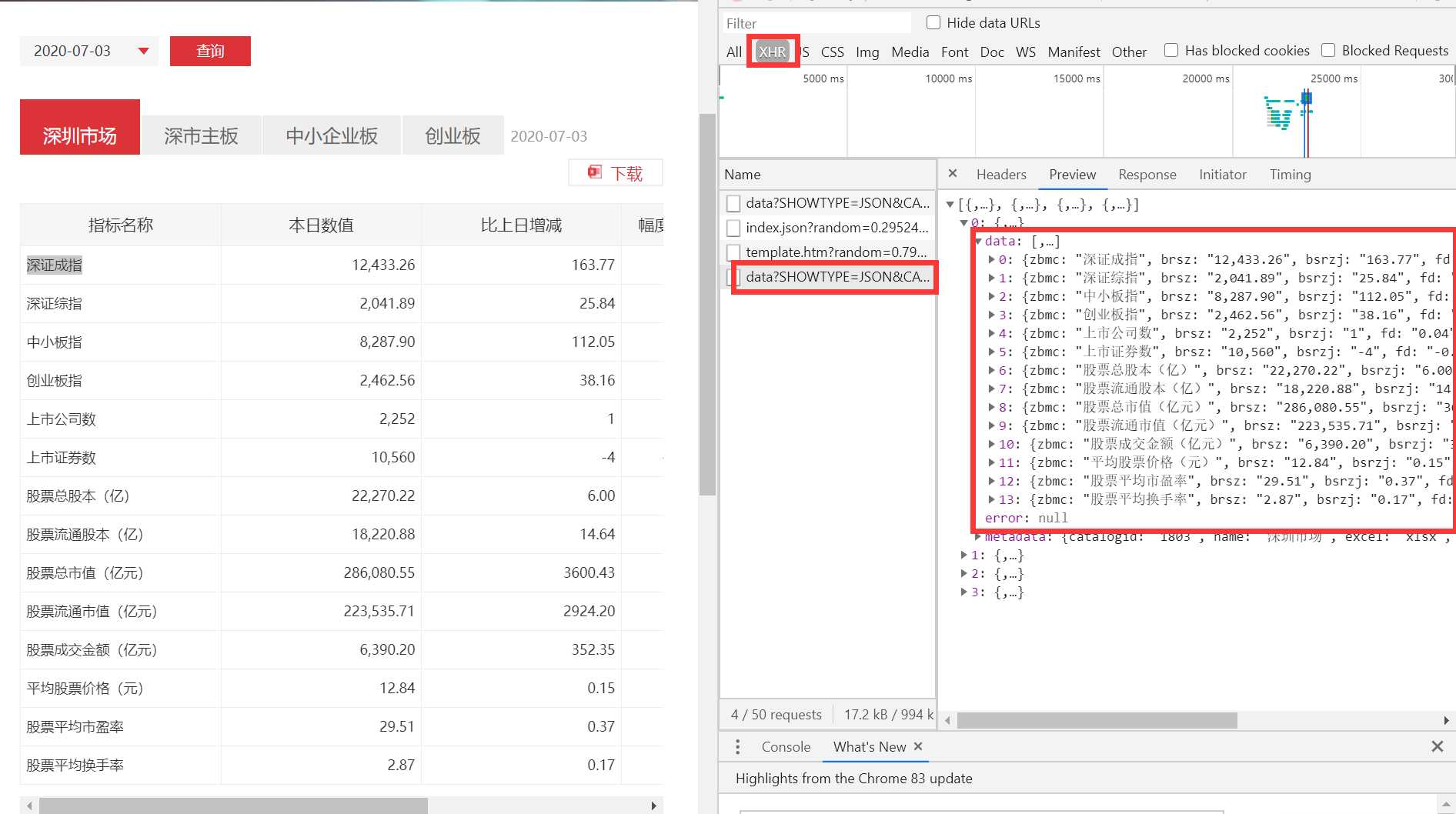Select the Img network filter

[867, 52]
